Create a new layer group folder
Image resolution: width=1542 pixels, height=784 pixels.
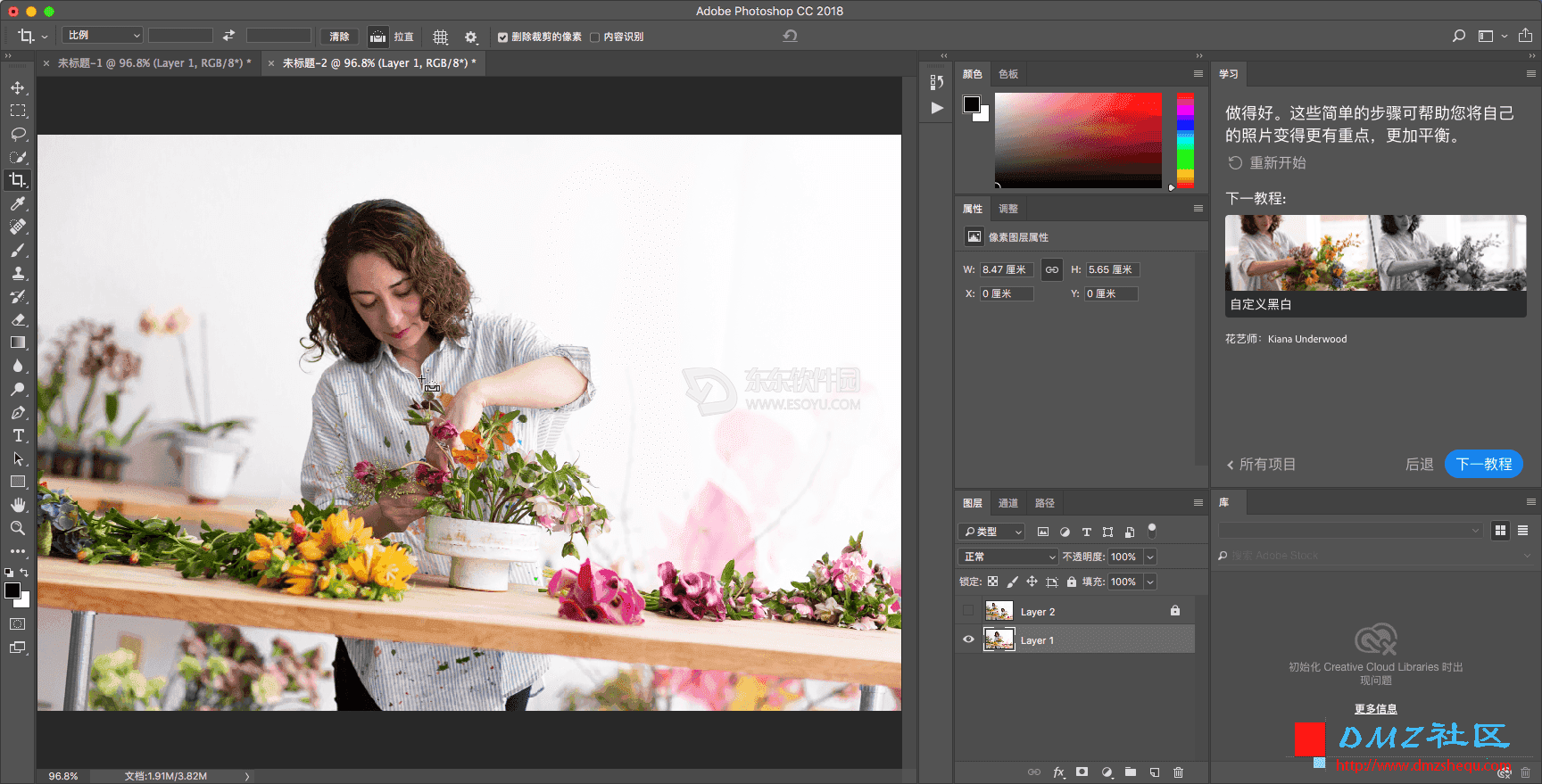1131,772
